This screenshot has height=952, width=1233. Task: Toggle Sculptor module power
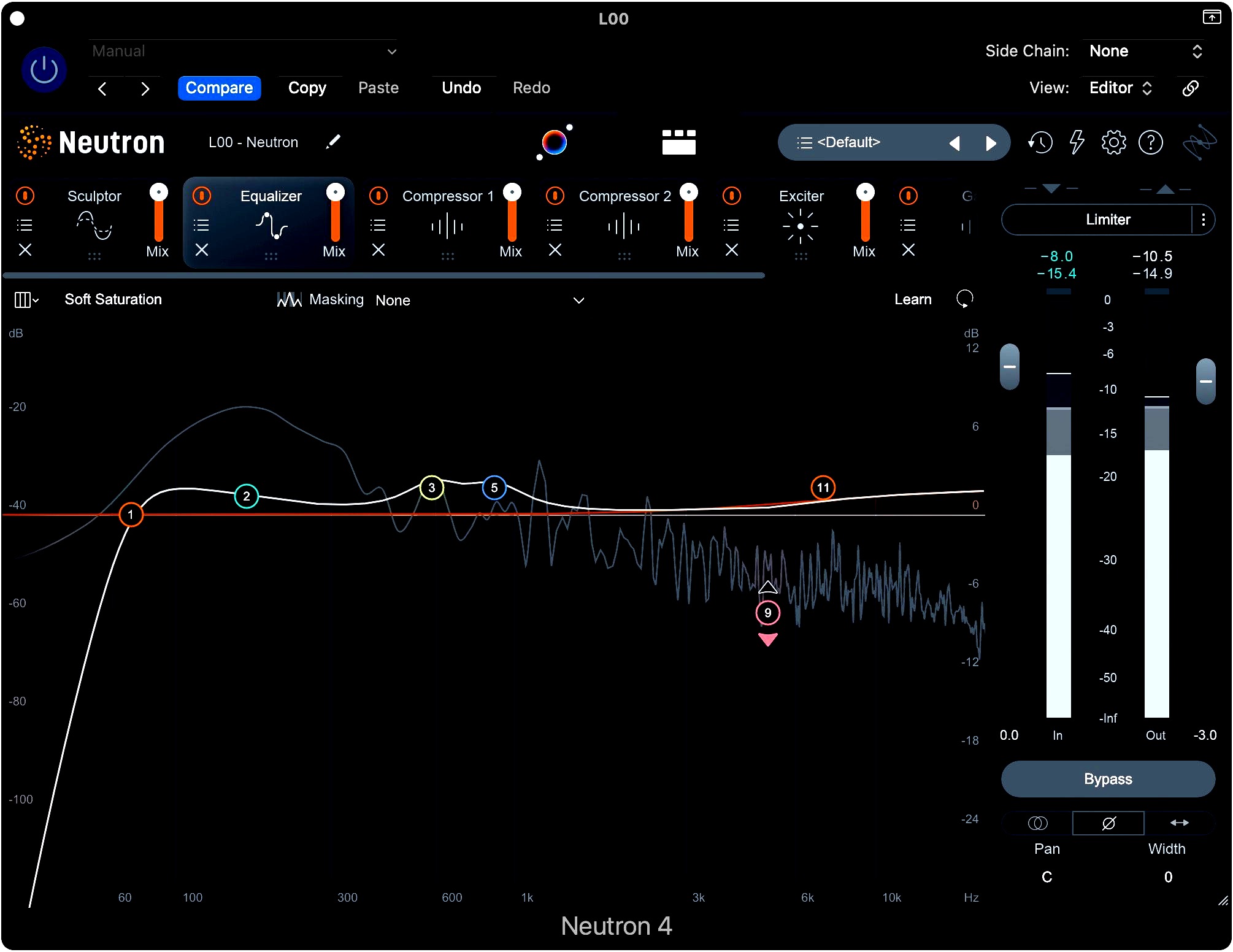tap(25, 196)
